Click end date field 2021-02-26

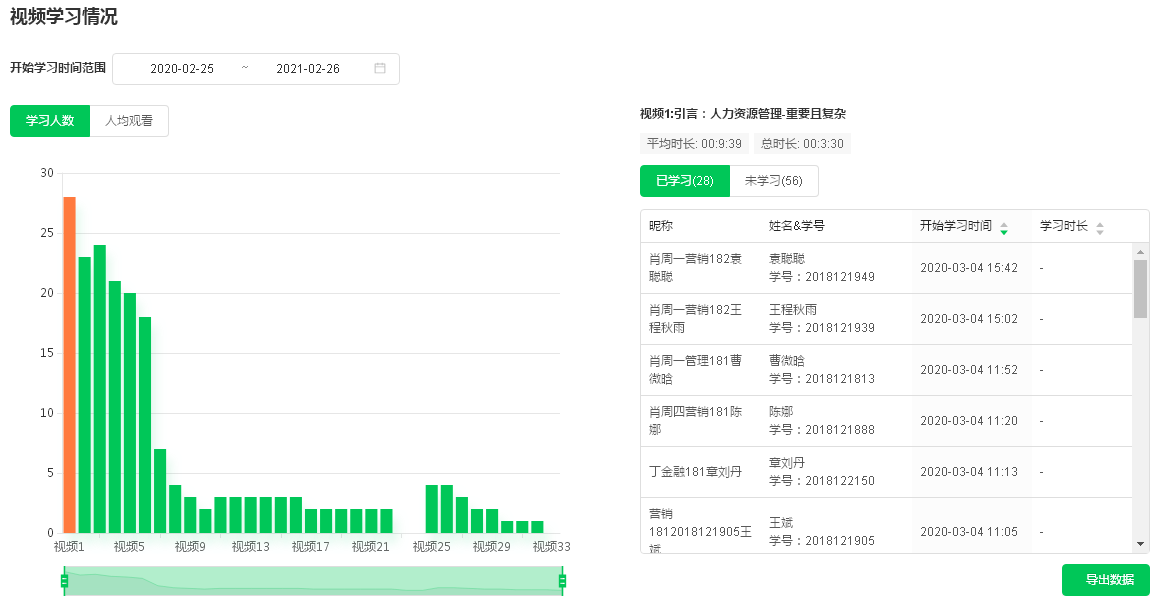point(308,69)
